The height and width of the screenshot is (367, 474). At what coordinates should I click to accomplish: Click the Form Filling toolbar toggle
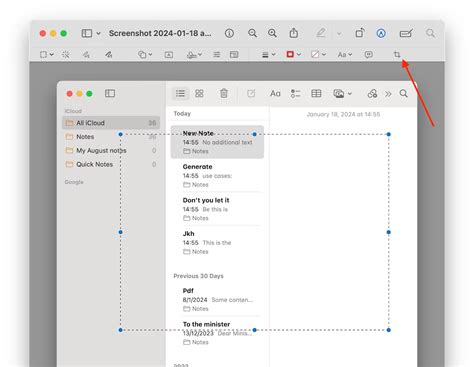click(x=406, y=33)
